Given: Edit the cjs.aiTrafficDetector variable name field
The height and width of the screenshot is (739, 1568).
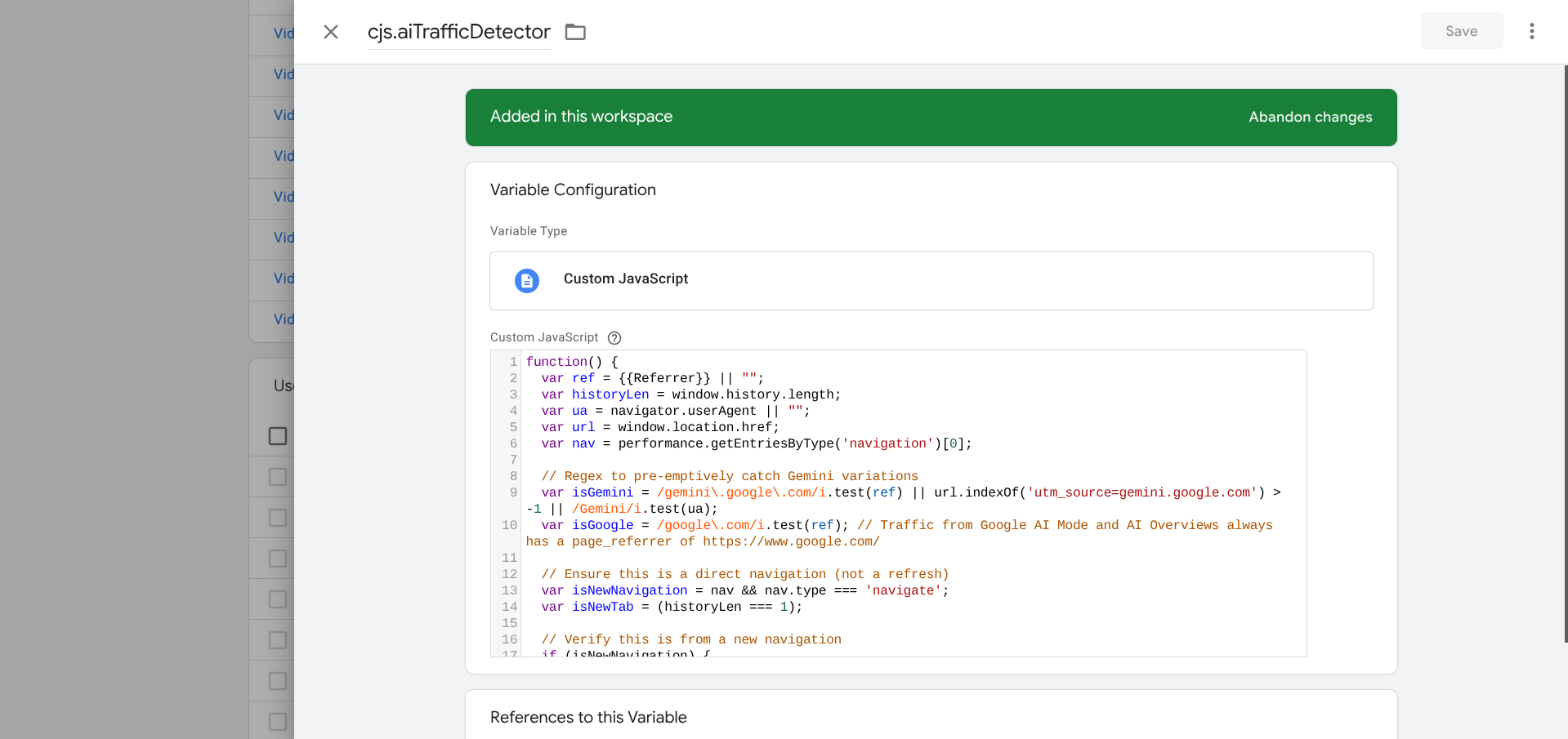Looking at the screenshot, I should click(458, 32).
